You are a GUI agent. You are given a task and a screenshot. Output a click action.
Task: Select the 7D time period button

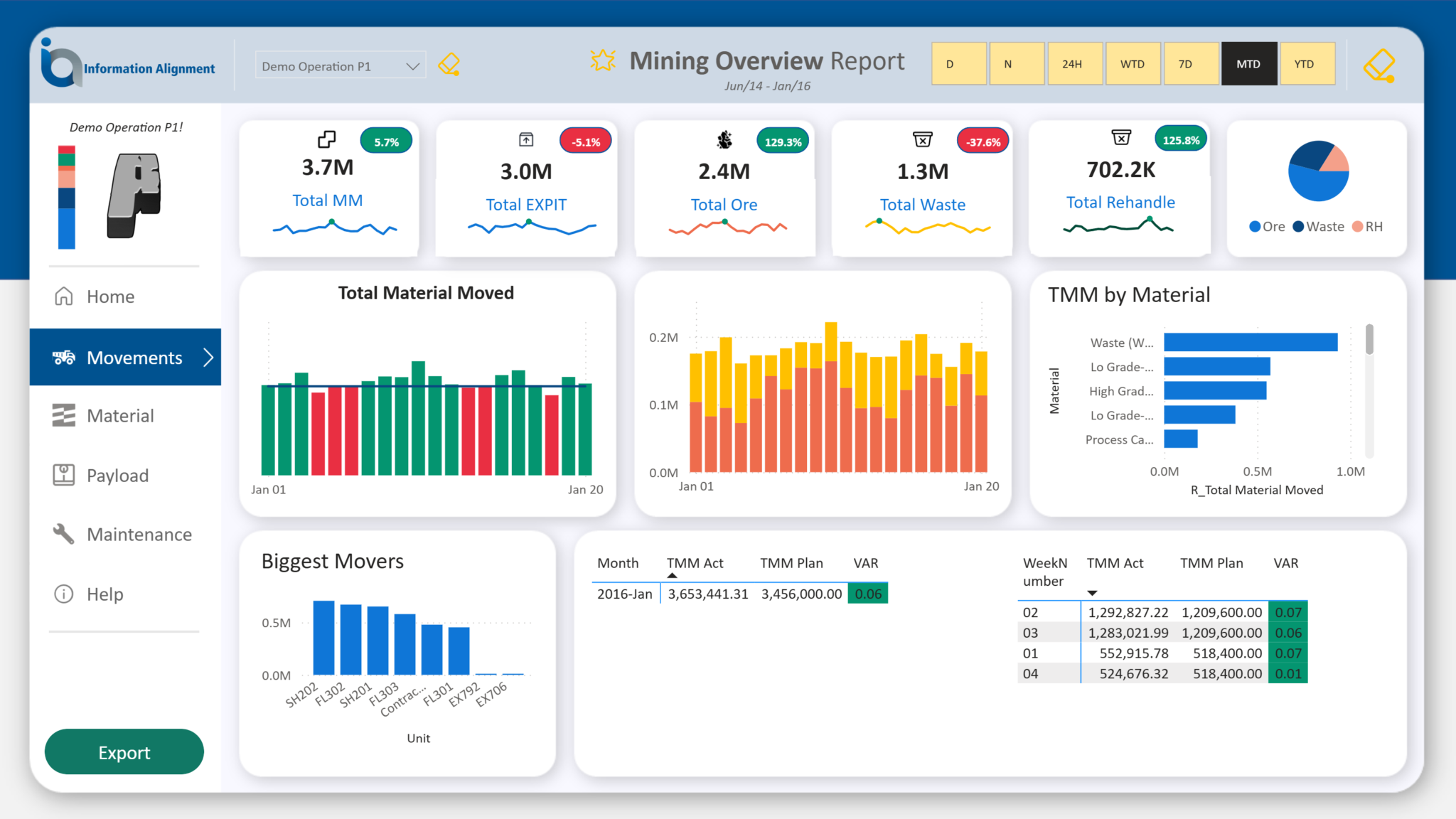coord(1192,64)
